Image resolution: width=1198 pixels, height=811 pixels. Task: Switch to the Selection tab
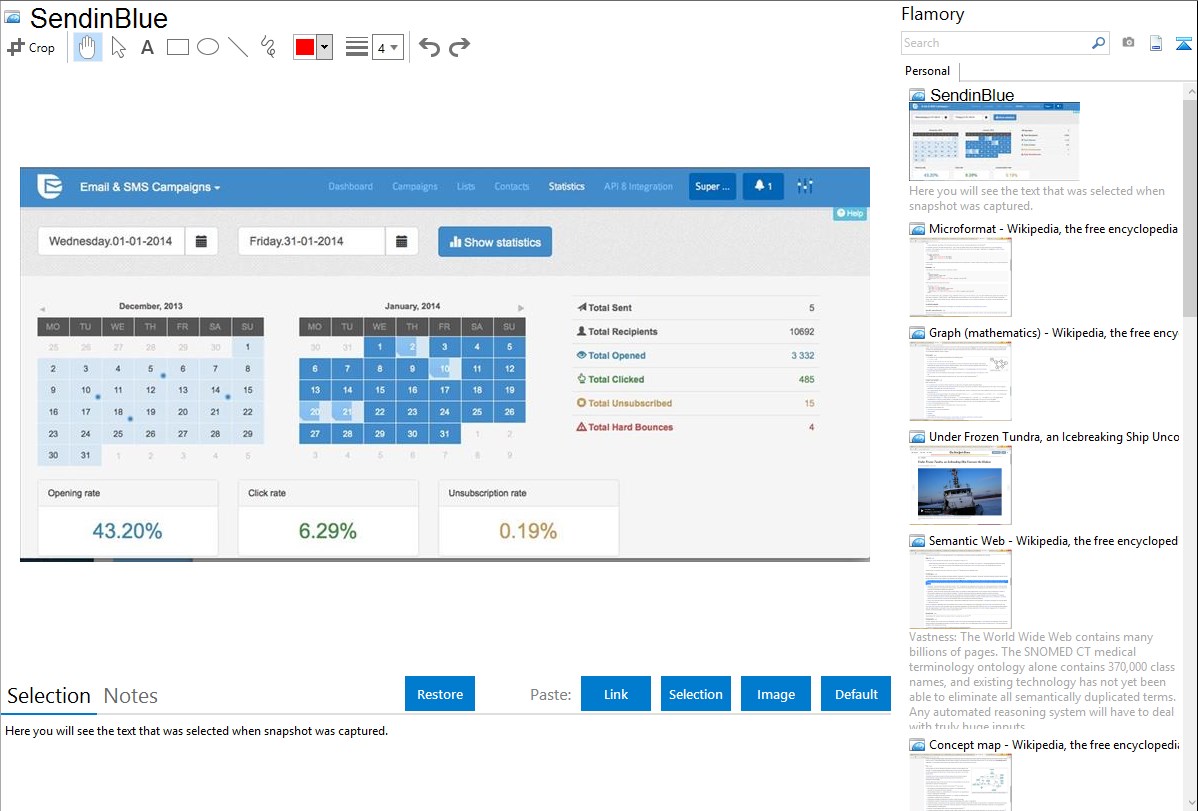[49, 696]
